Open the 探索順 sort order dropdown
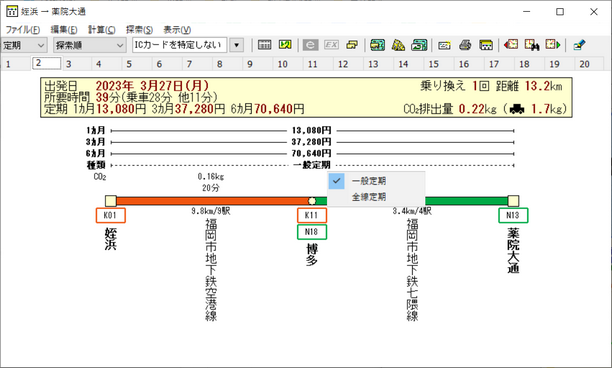612x368 pixels. (90, 45)
